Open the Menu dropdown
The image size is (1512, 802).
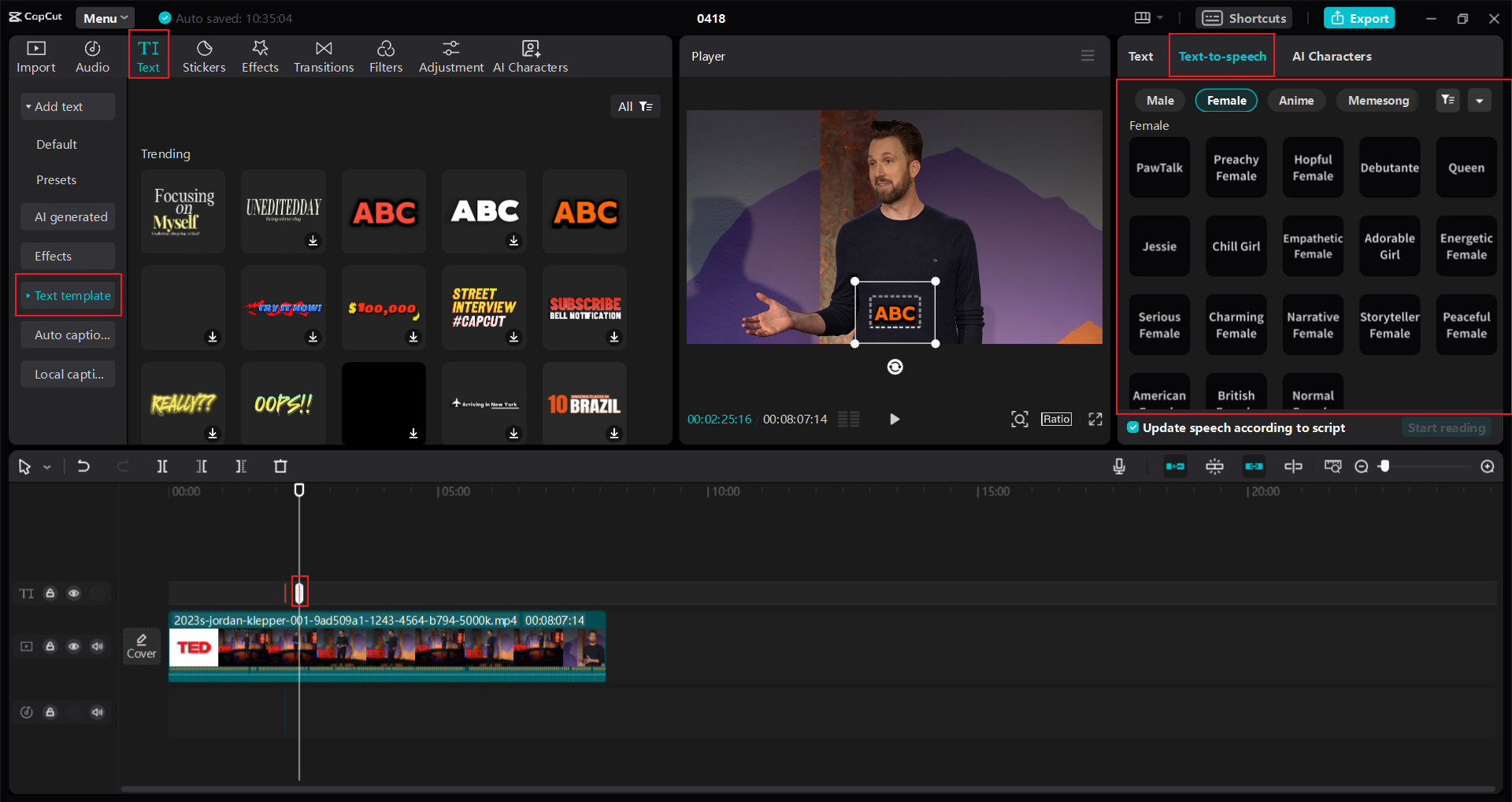(105, 17)
